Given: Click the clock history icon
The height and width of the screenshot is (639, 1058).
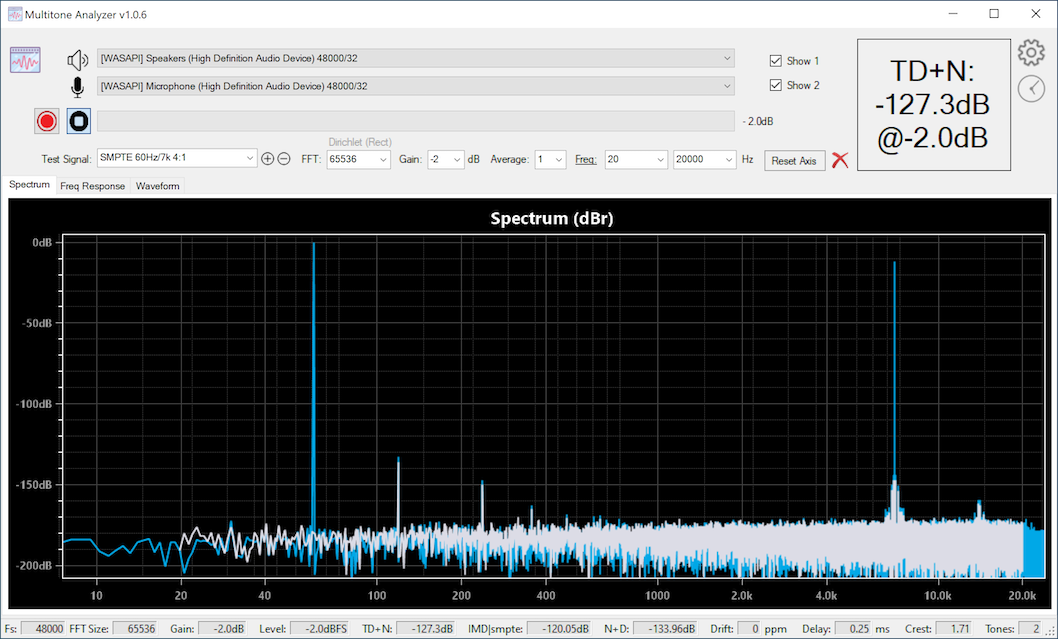Looking at the screenshot, I should [1031, 88].
